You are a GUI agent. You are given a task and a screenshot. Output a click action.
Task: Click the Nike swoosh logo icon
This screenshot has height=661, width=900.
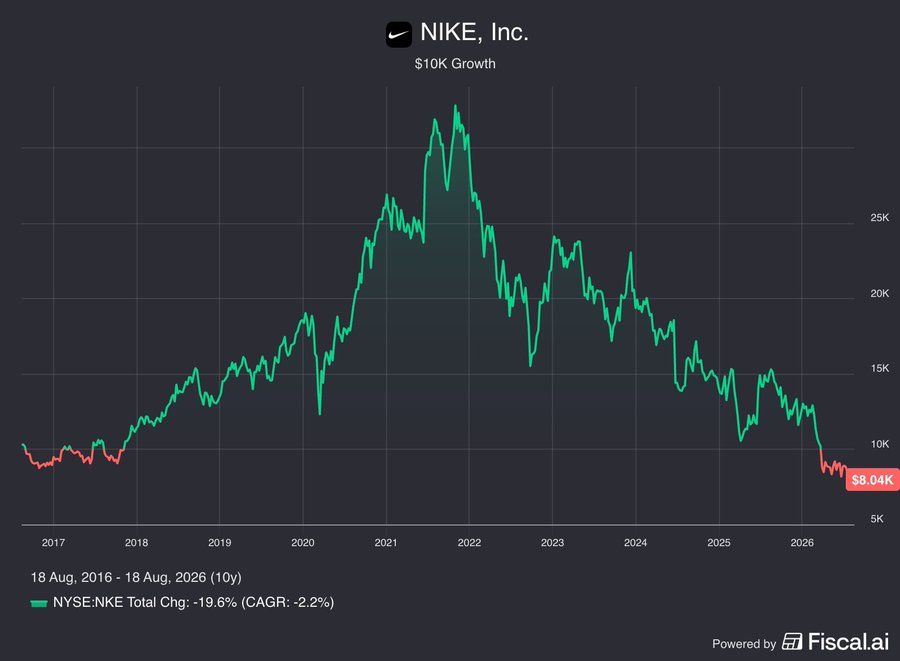(398, 34)
